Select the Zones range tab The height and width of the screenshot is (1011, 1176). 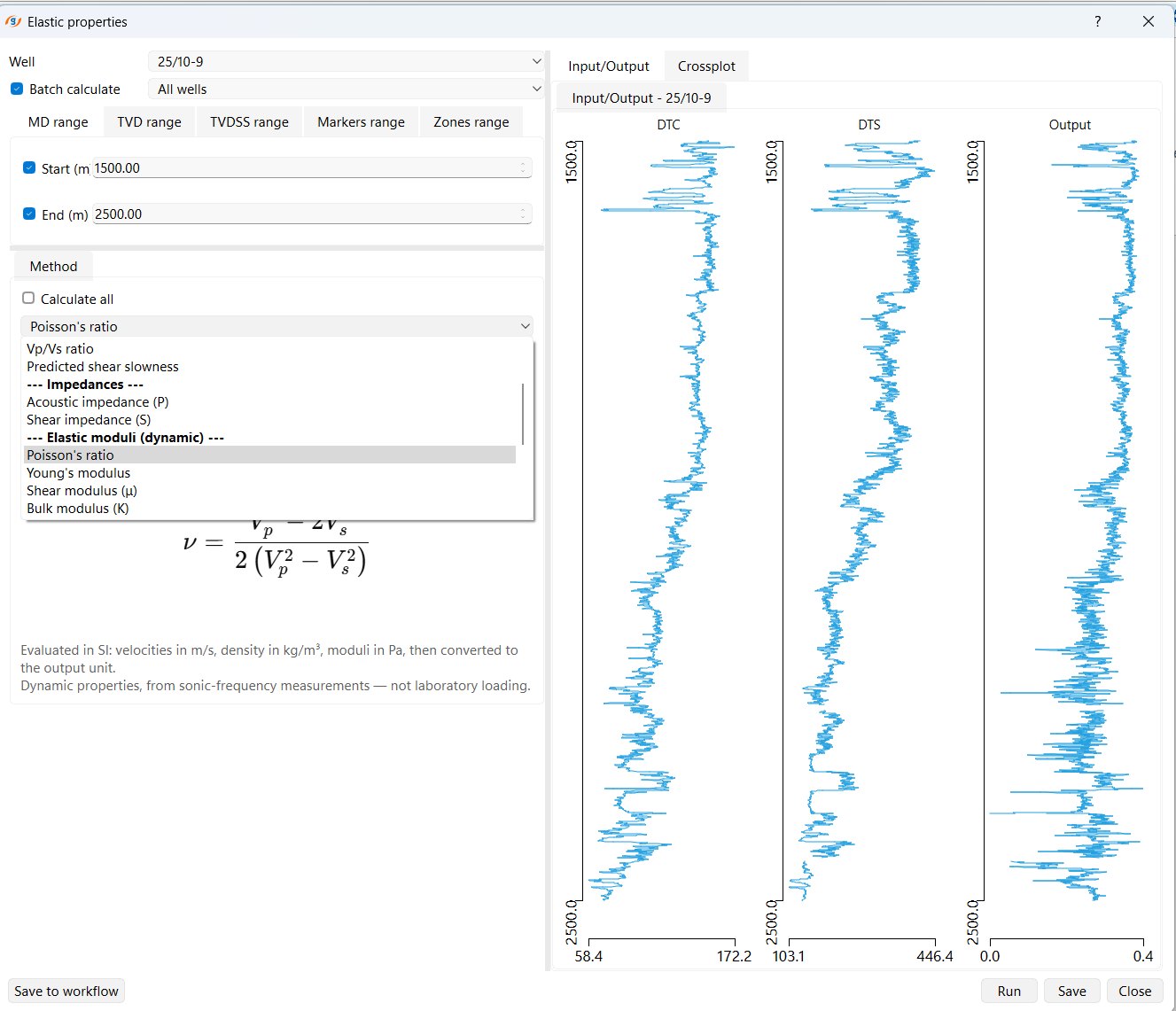[x=471, y=121]
